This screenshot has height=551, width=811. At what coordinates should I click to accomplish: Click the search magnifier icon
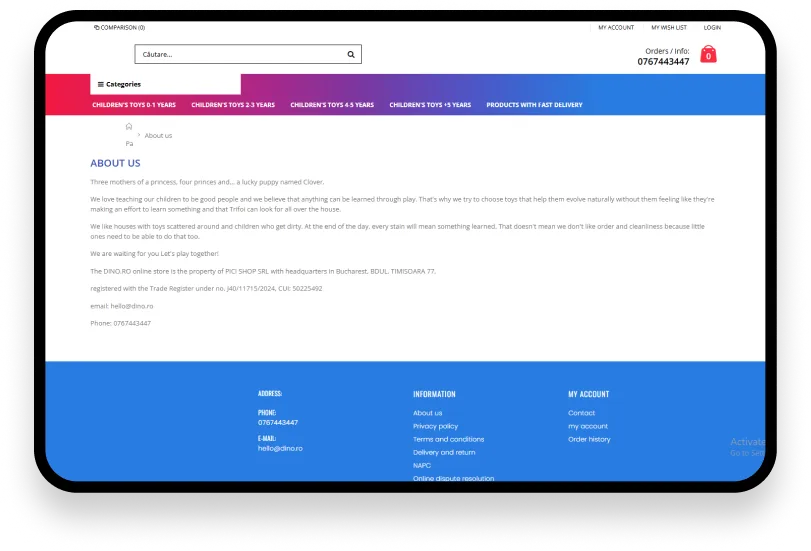click(351, 54)
